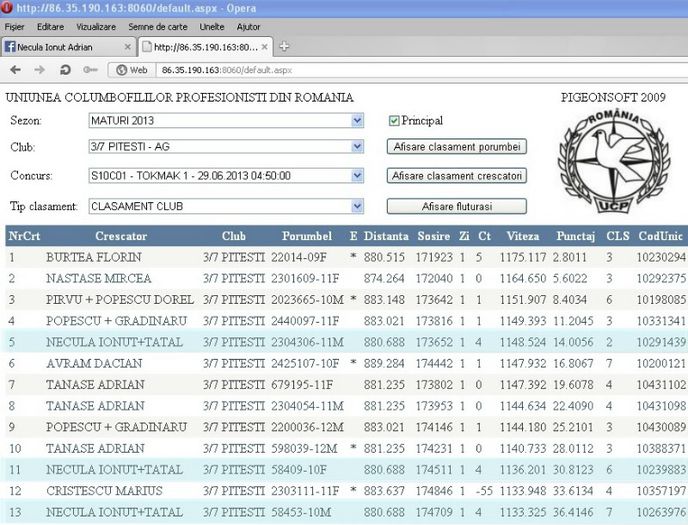The image size is (688, 525).
Task: Open the Club dropdown 3/7 PITESTI - AG
Action: pyautogui.click(x=358, y=148)
